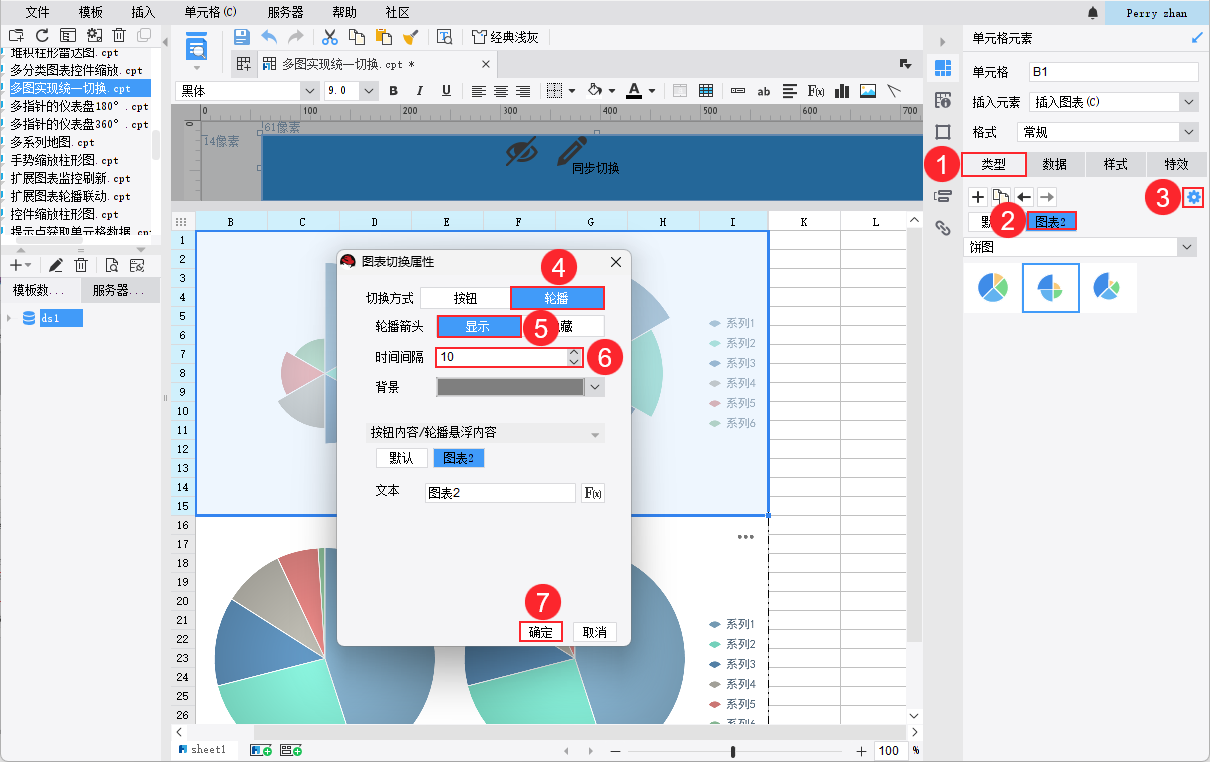Open 帮助 menu
1210x762 pixels.
(344, 12)
